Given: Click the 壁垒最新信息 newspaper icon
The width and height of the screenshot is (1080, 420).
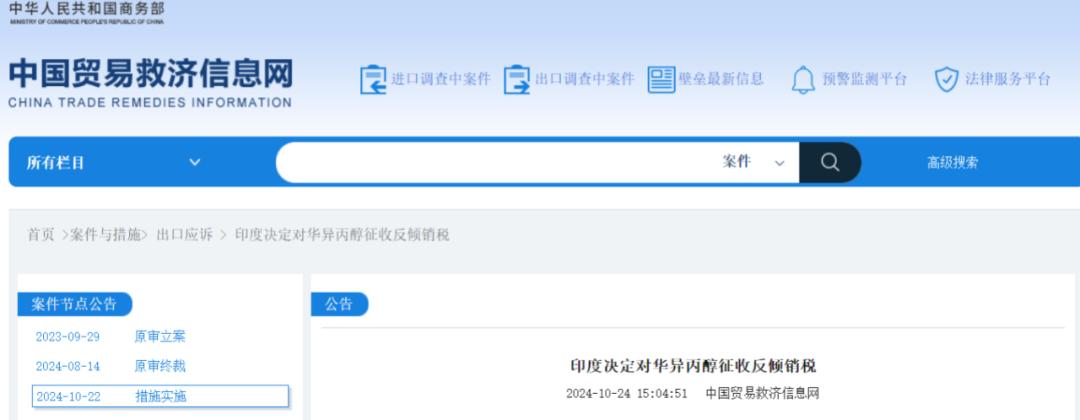Looking at the screenshot, I should pyautogui.click(x=661, y=80).
